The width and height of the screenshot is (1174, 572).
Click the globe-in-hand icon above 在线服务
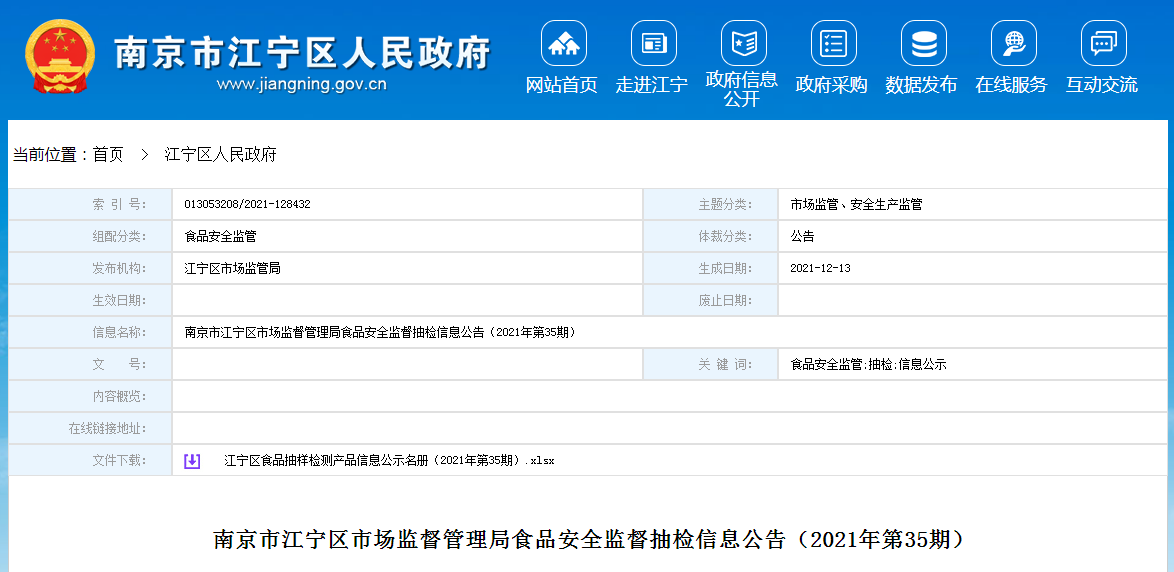tap(1013, 43)
